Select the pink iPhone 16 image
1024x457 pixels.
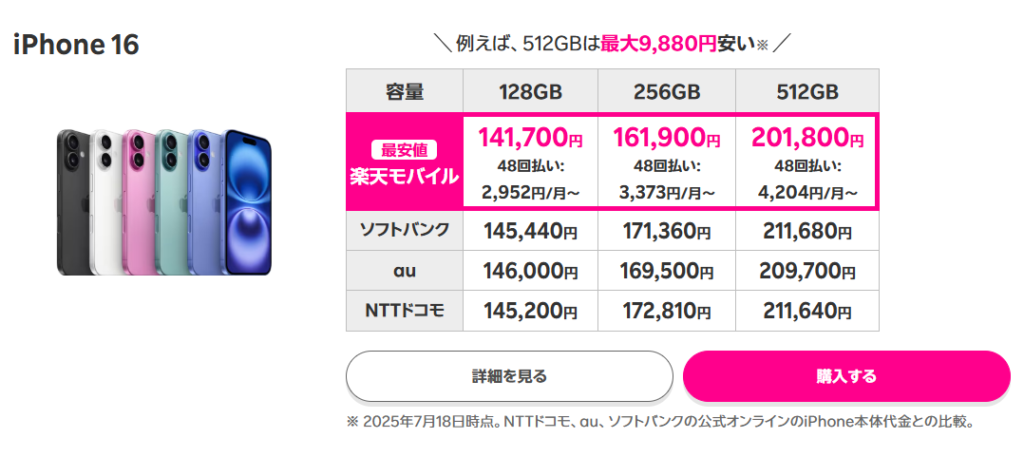tap(136, 202)
